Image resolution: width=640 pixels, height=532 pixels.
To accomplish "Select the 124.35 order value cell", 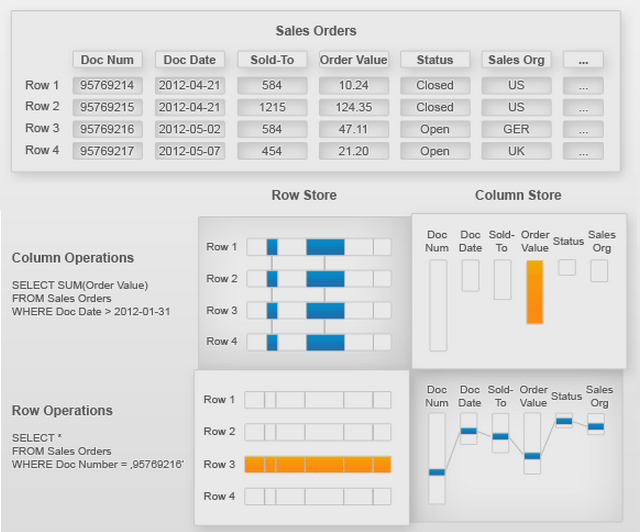I will (353, 107).
